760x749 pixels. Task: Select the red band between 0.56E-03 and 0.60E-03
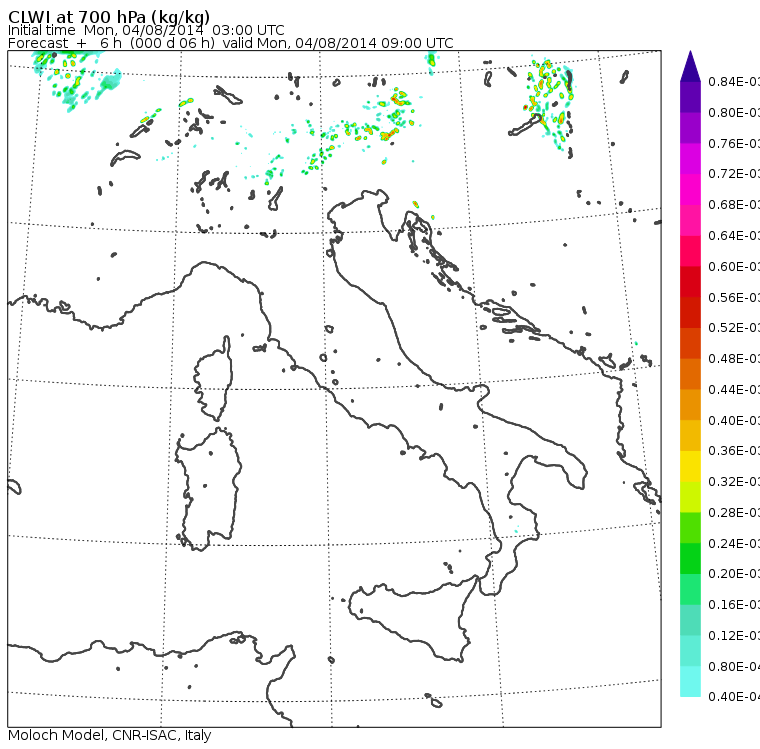click(690, 282)
